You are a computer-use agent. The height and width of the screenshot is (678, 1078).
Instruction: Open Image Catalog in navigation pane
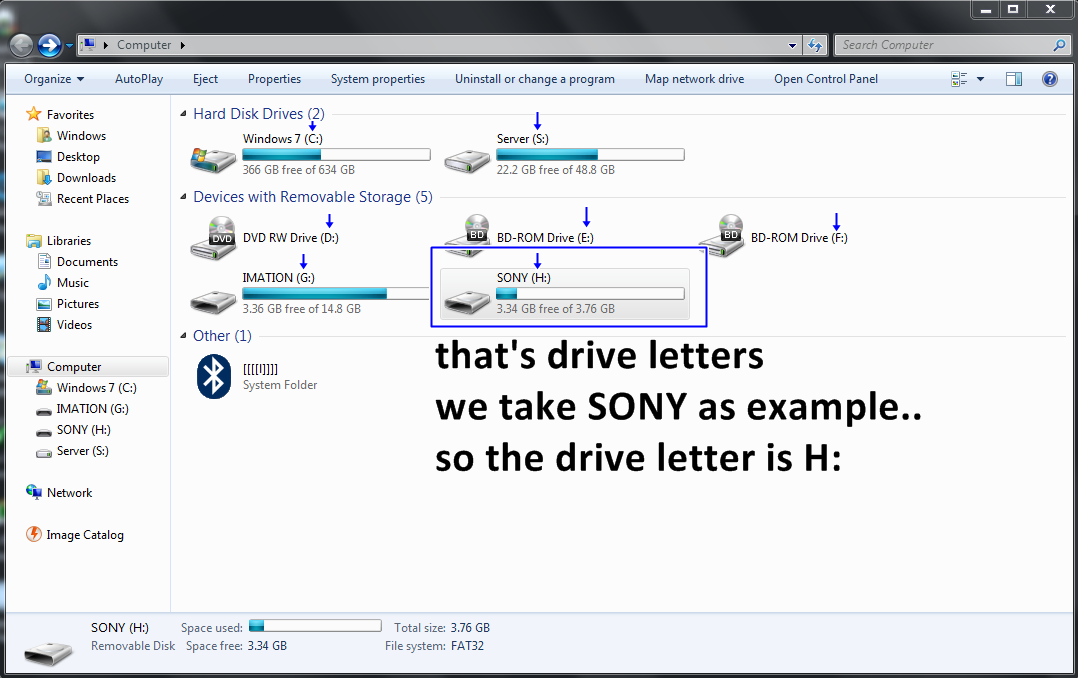[x=84, y=535]
